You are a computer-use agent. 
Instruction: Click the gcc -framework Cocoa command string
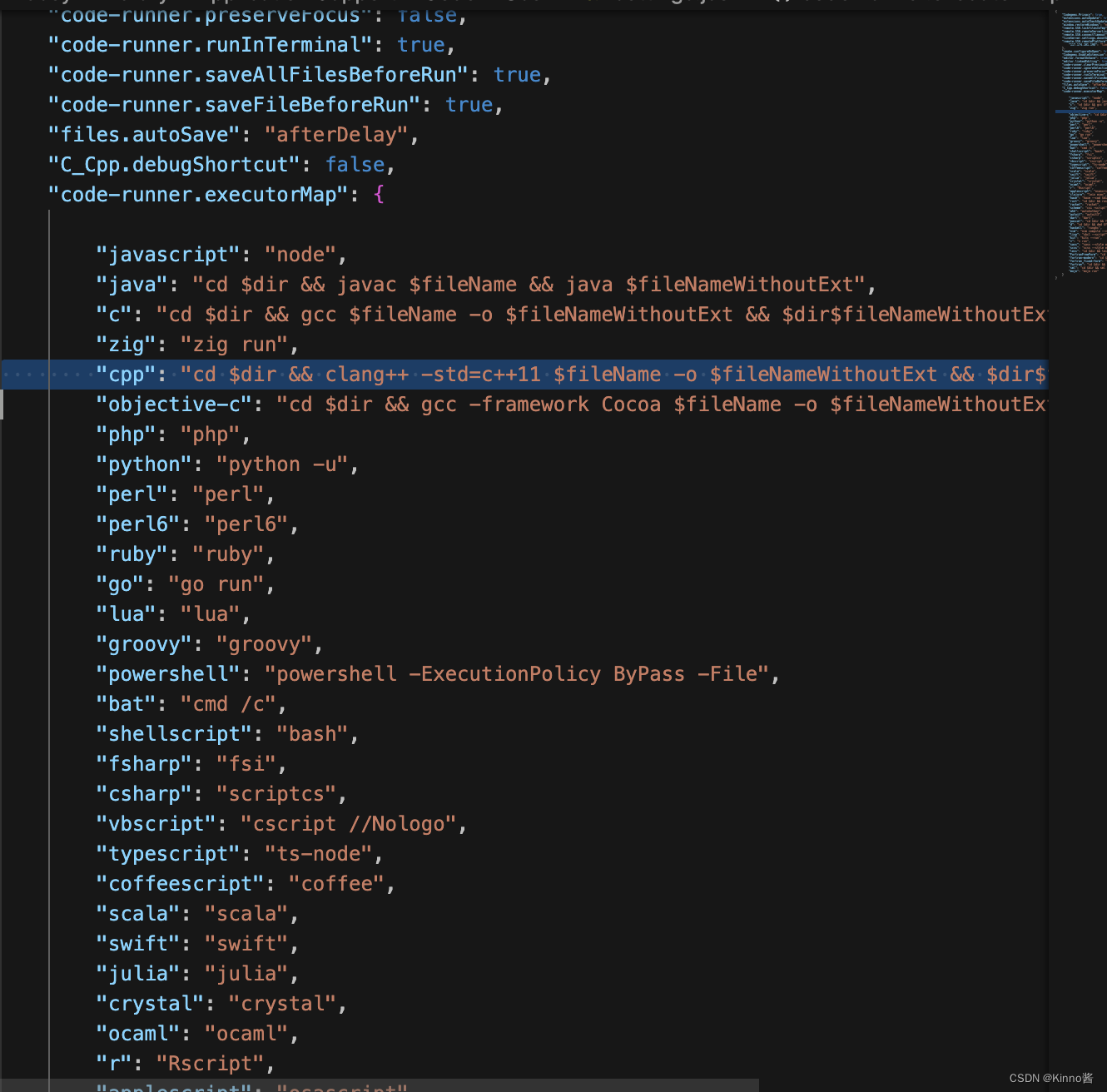662,405
